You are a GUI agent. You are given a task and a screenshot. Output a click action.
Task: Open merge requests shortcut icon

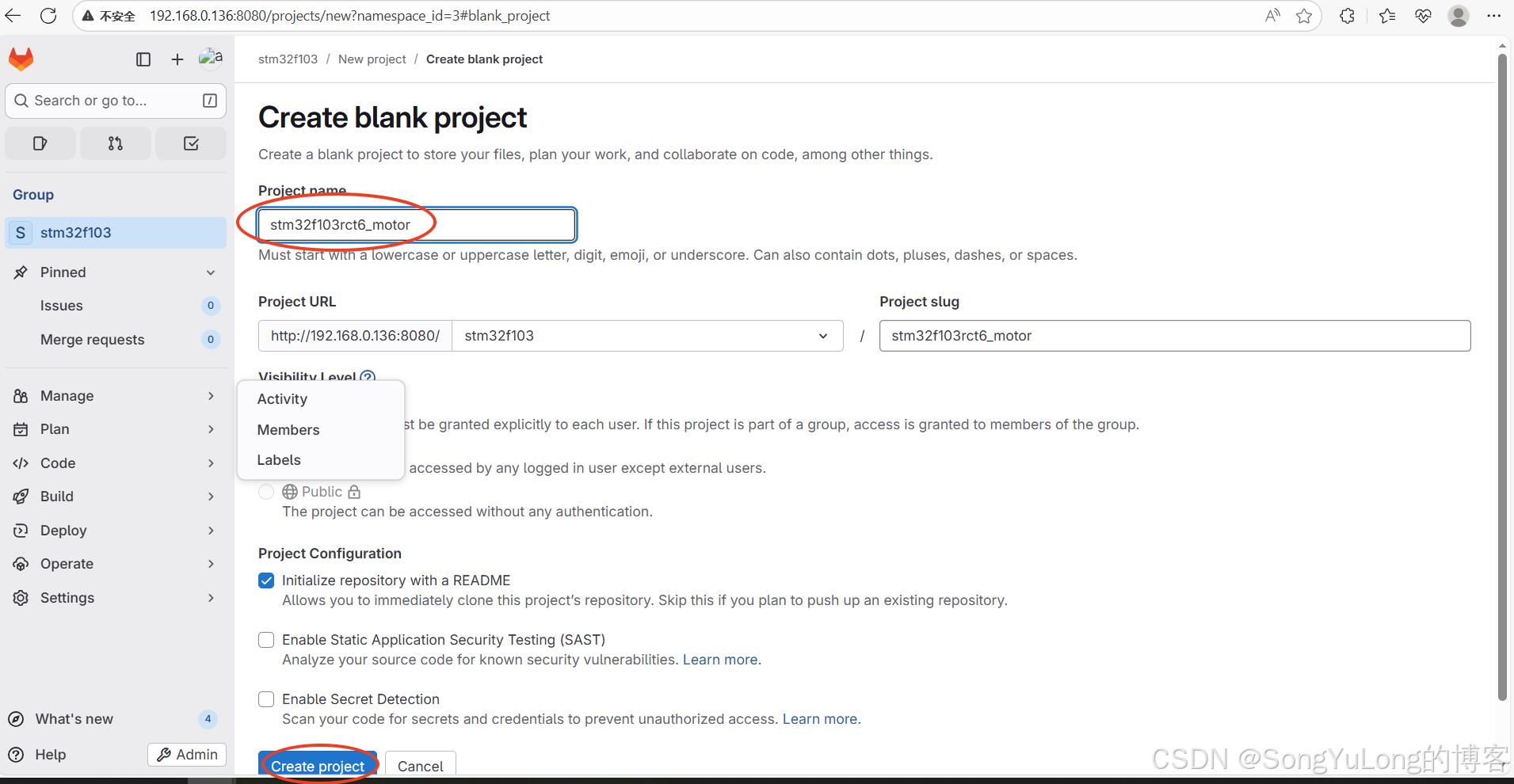click(116, 143)
